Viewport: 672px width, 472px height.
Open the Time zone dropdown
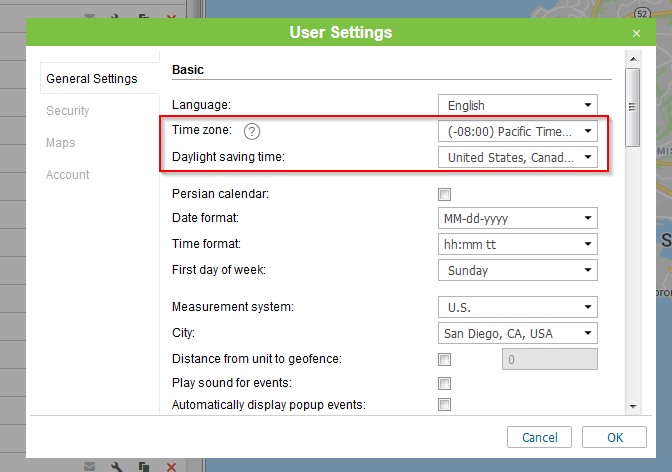coord(518,131)
